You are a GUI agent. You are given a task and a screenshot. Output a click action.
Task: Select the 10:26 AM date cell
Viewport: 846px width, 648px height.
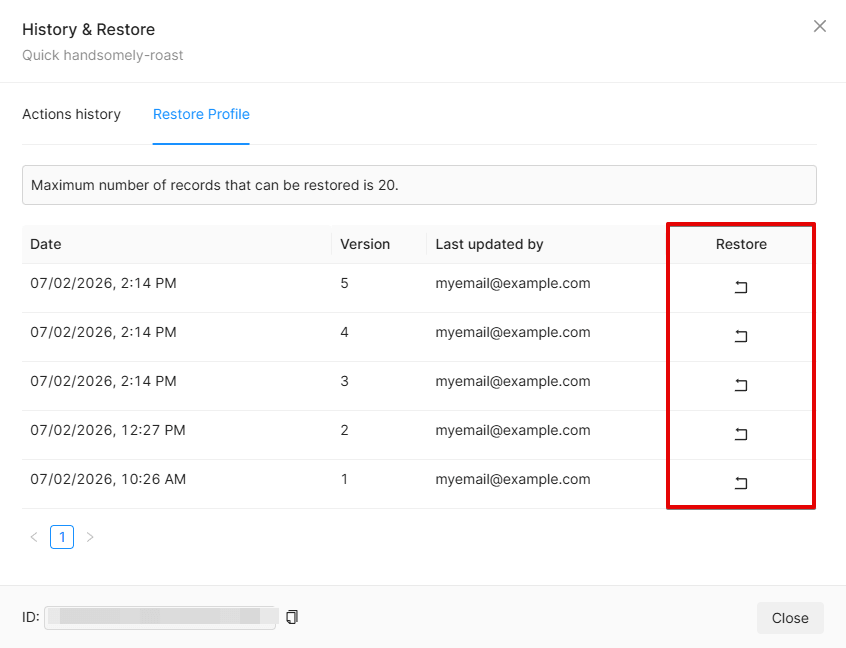(108, 479)
